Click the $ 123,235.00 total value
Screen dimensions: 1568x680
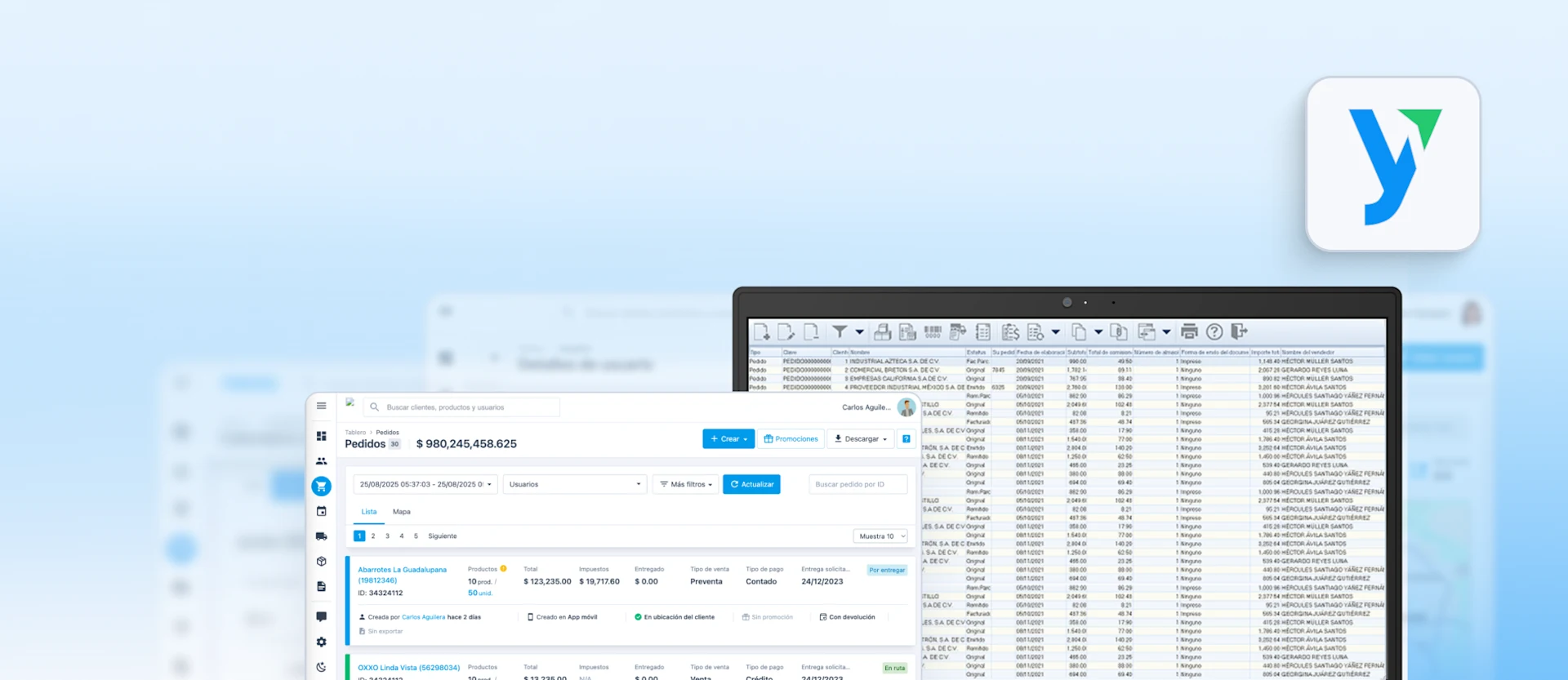(x=547, y=582)
